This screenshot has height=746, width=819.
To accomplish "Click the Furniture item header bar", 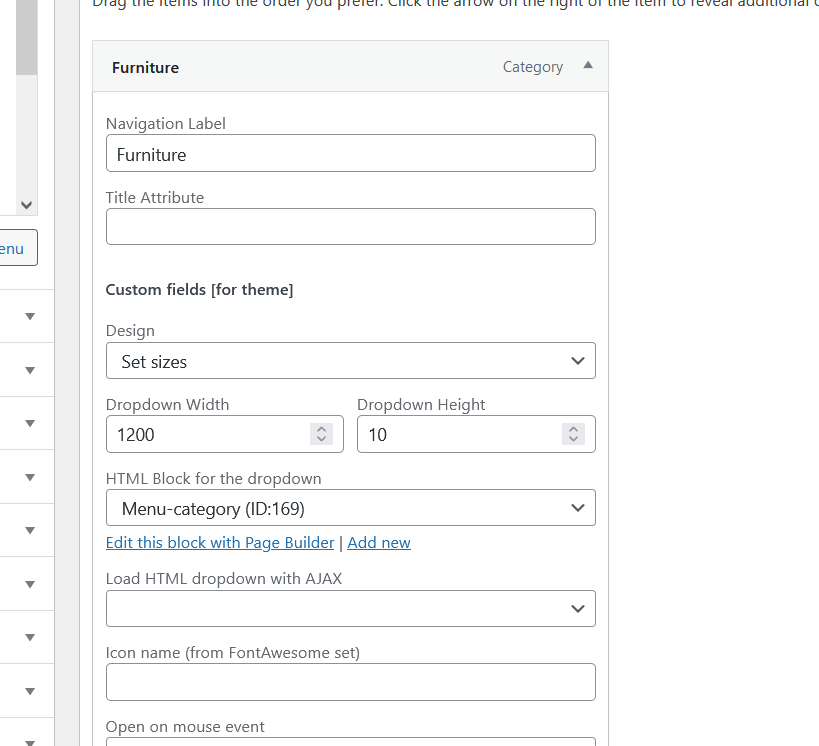I will (300, 67).
